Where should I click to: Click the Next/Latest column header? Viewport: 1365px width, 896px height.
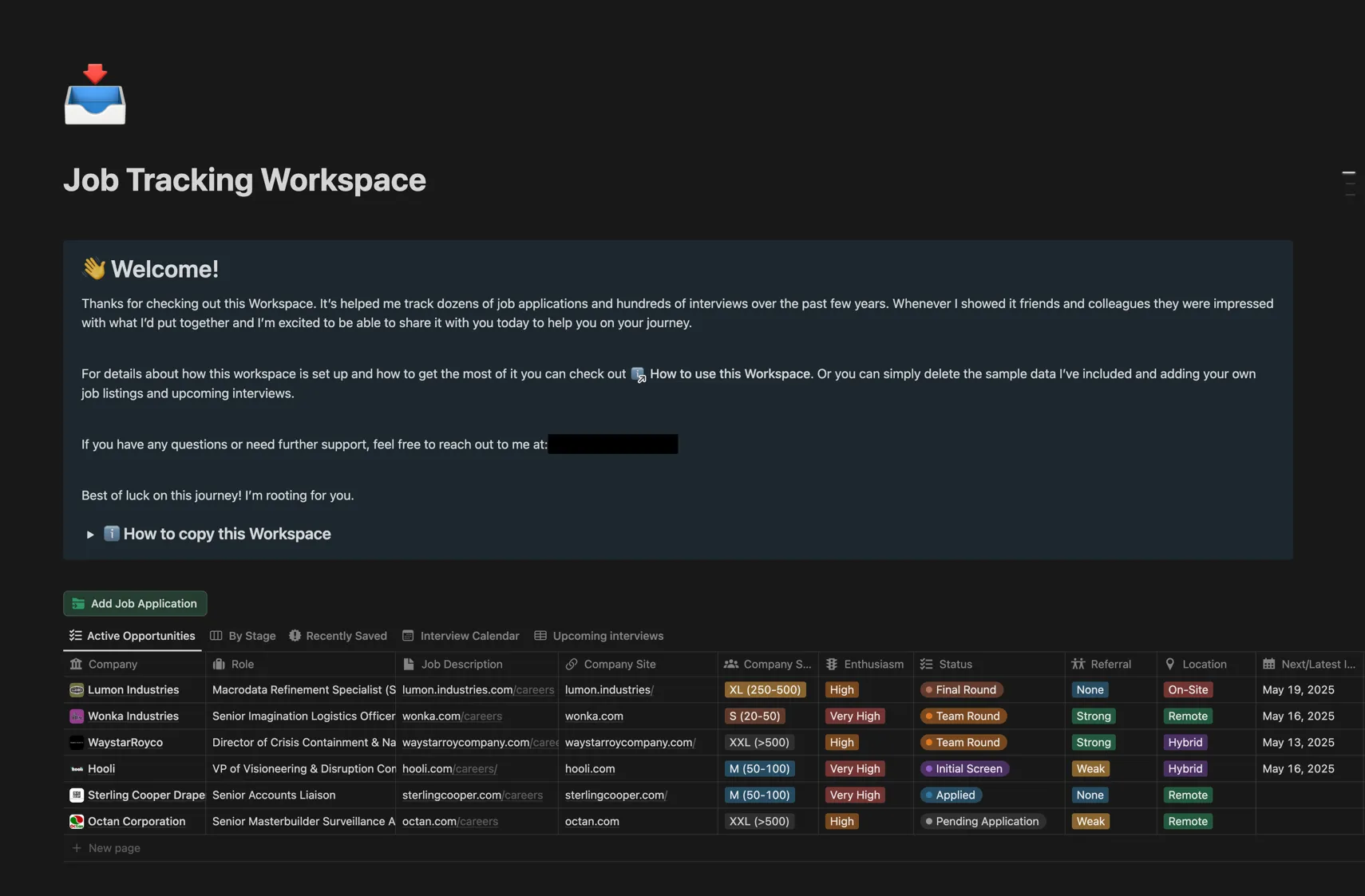pyautogui.click(x=1310, y=664)
